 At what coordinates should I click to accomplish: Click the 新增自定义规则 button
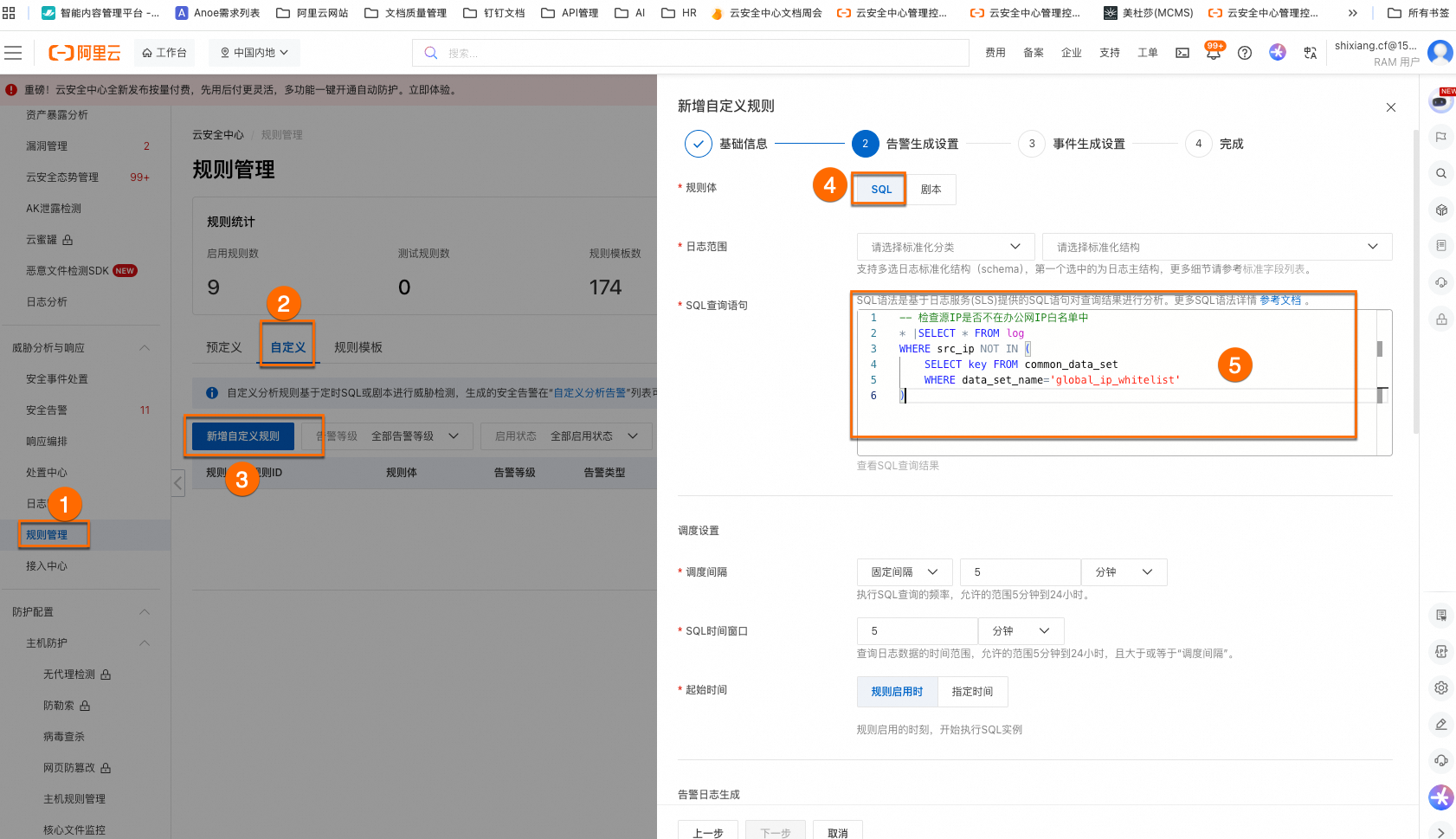(x=243, y=436)
